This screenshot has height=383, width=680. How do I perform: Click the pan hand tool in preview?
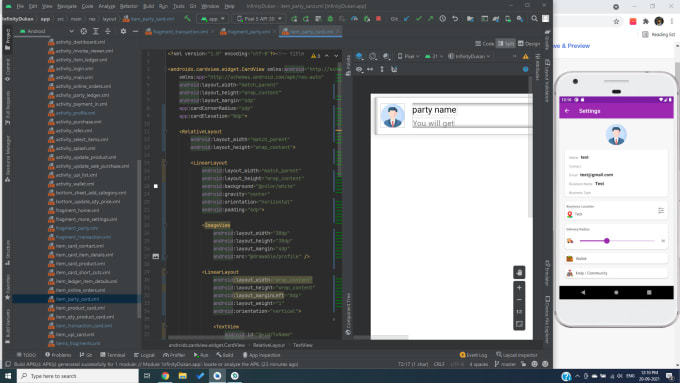(519, 272)
